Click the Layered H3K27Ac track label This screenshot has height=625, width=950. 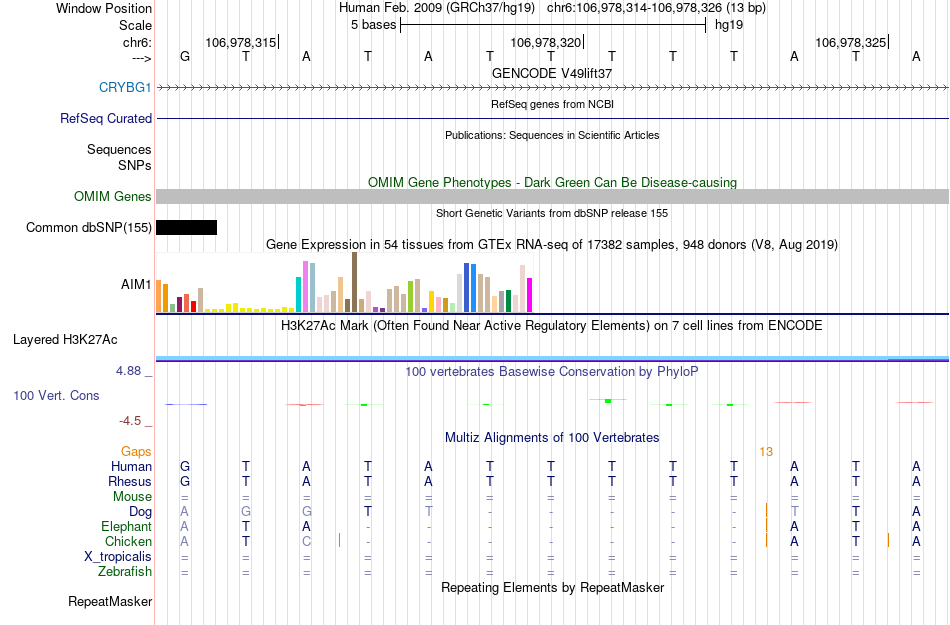(65, 339)
